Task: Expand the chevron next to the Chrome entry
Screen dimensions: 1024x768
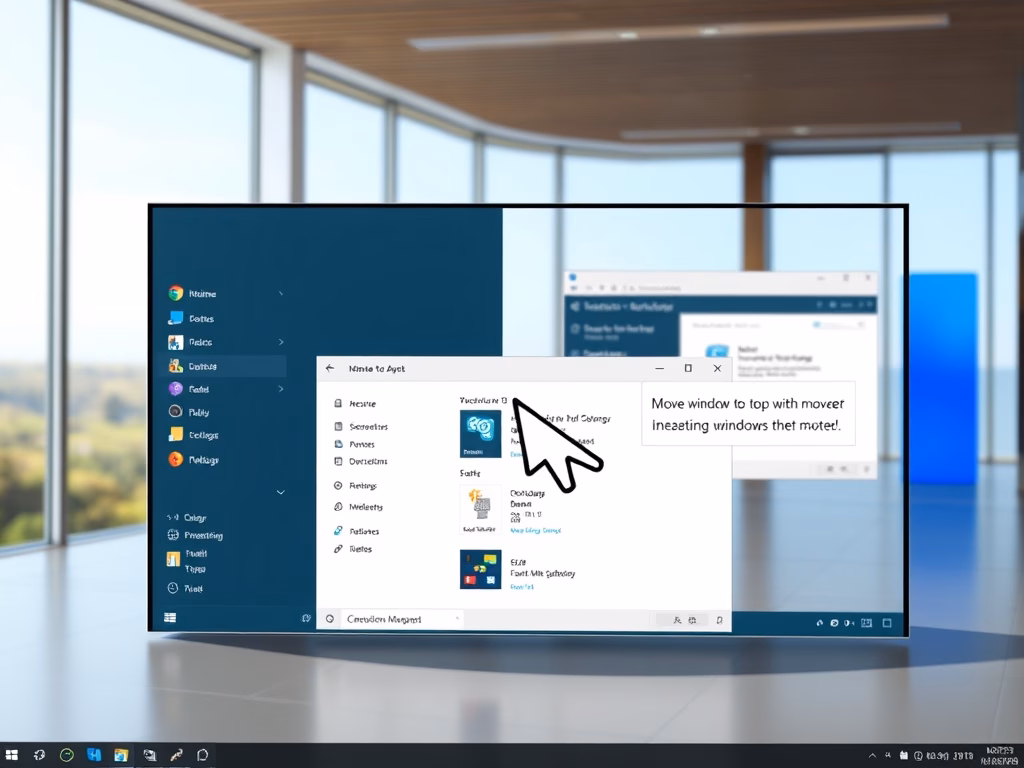Action: click(280, 293)
